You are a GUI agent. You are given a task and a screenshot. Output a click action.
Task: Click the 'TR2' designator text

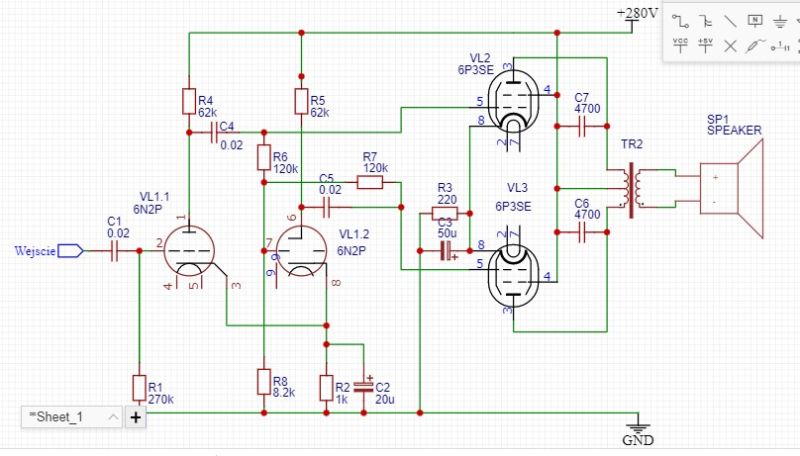(x=632, y=144)
